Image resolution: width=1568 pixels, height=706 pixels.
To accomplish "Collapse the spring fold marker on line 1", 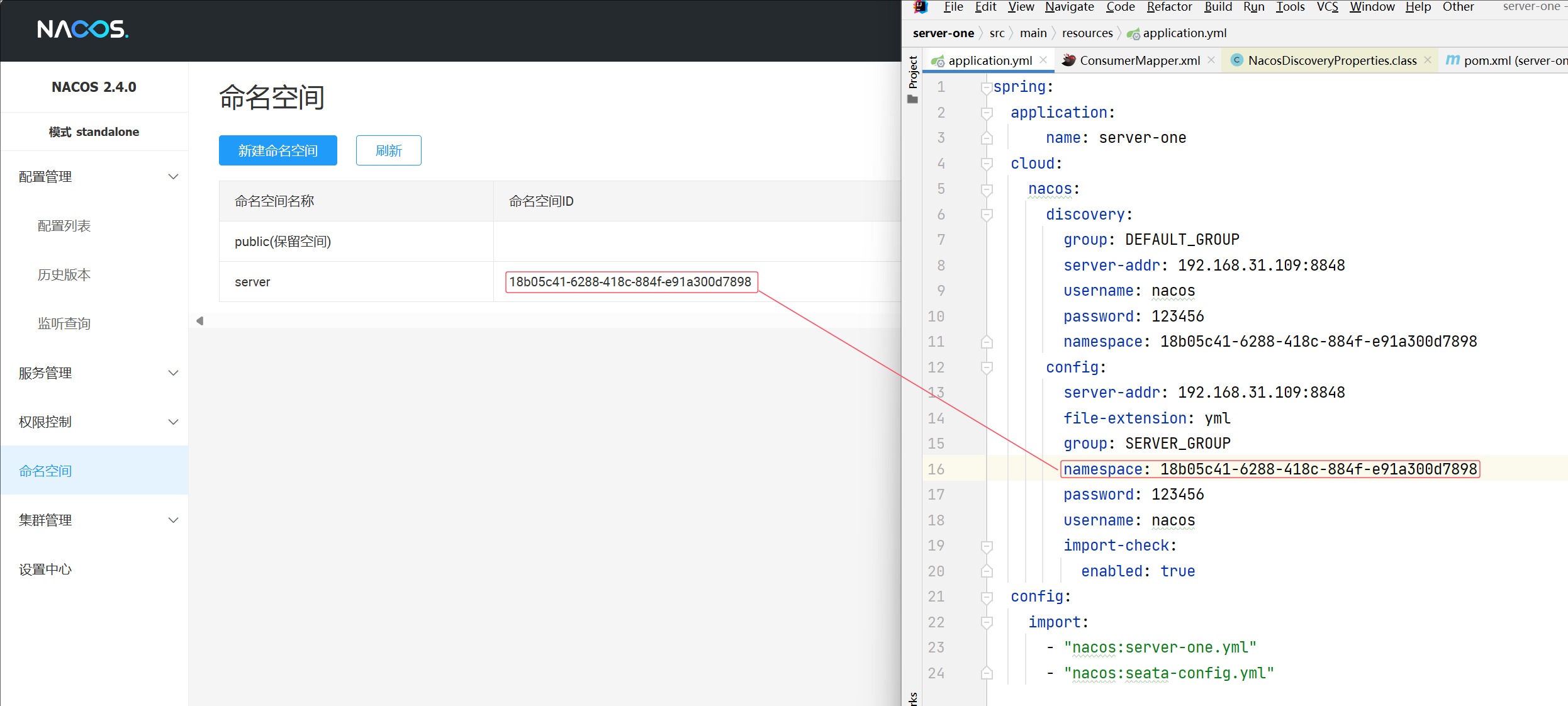I will (x=986, y=88).
